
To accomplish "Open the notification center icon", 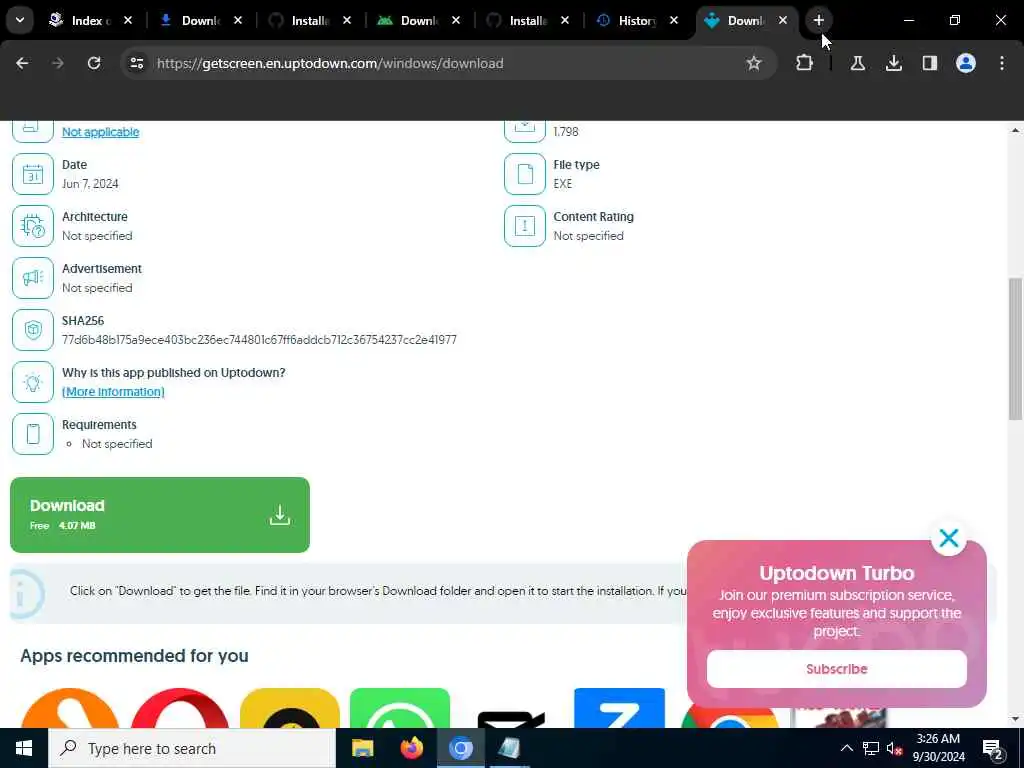I will tap(992, 748).
